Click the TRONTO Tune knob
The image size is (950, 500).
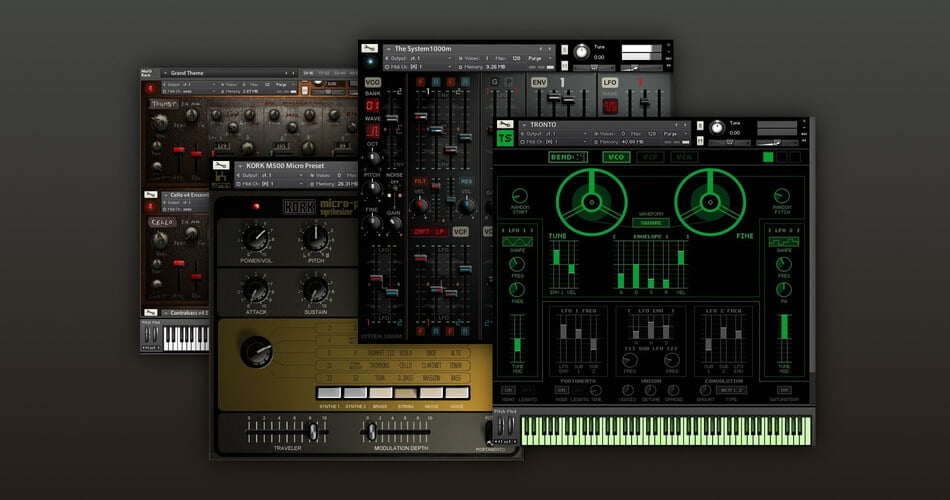pyautogui.click(x=717, y=127)
